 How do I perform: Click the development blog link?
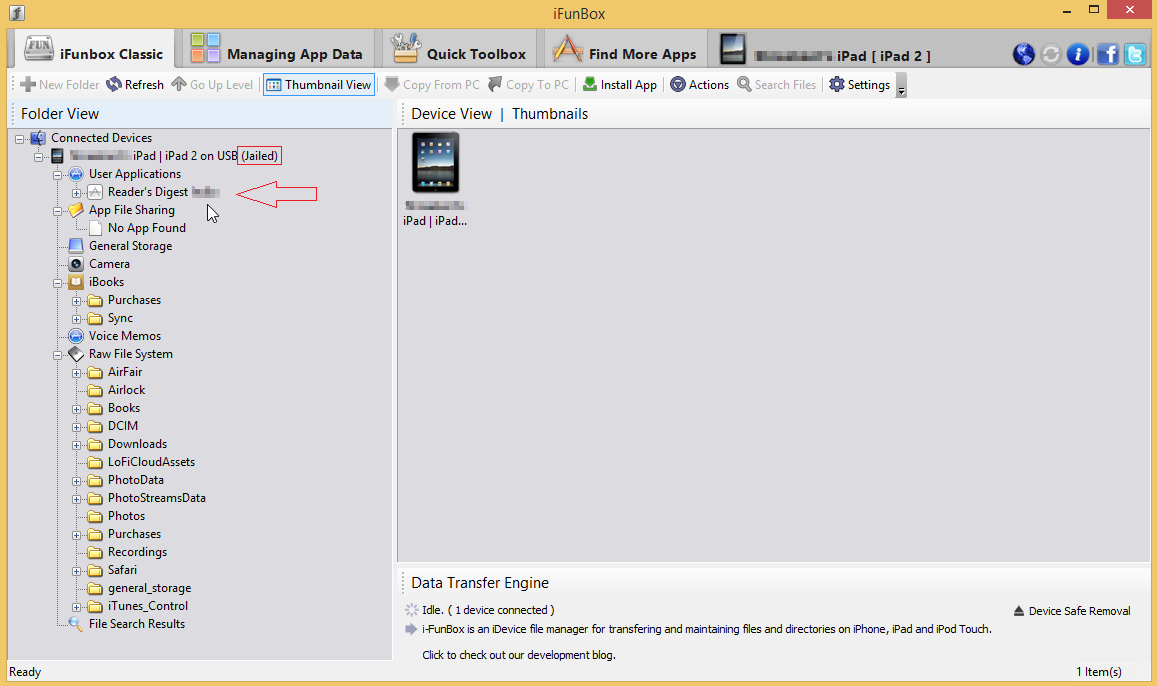[518, 655]
